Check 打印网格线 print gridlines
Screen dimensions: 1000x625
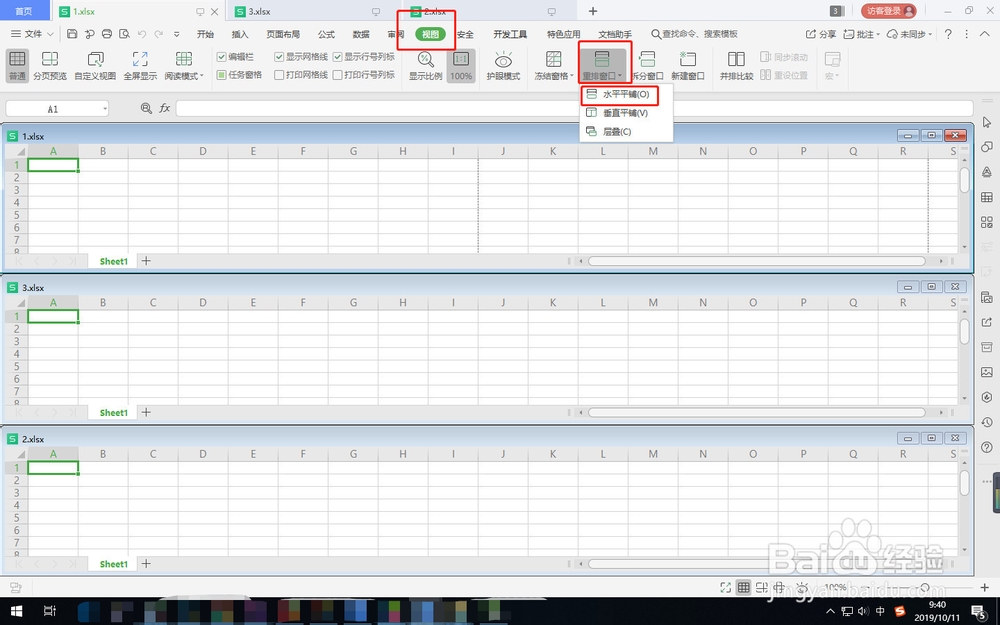[279, 75]
